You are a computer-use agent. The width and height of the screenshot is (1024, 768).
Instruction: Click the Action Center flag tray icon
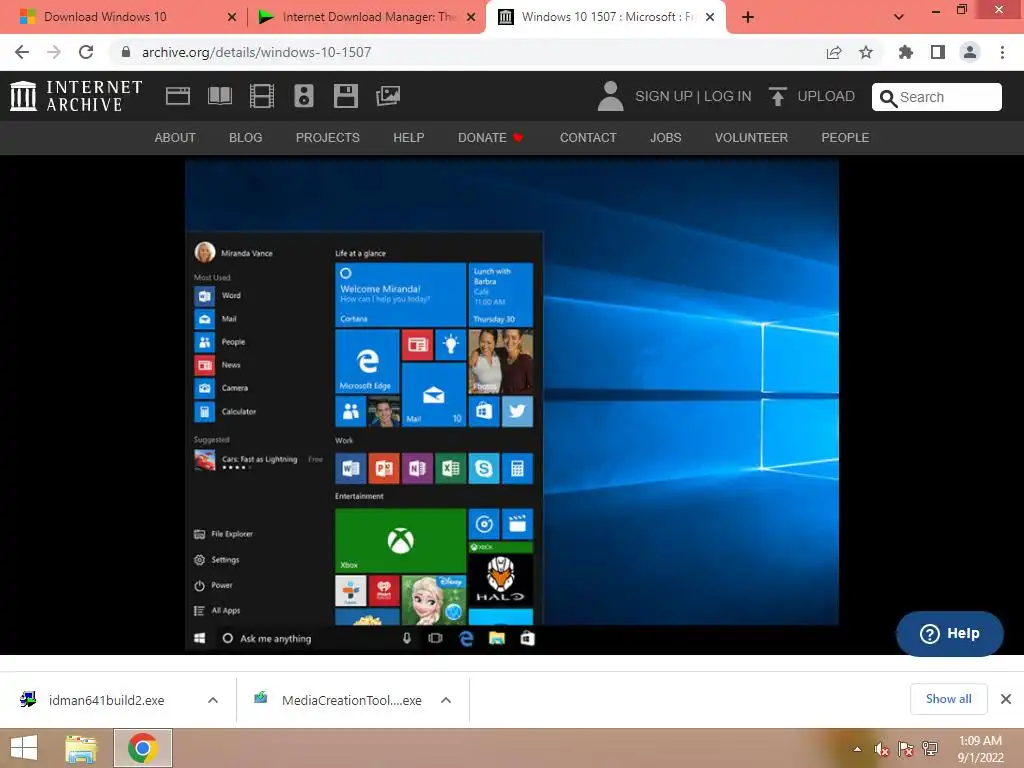click(906, 750)
